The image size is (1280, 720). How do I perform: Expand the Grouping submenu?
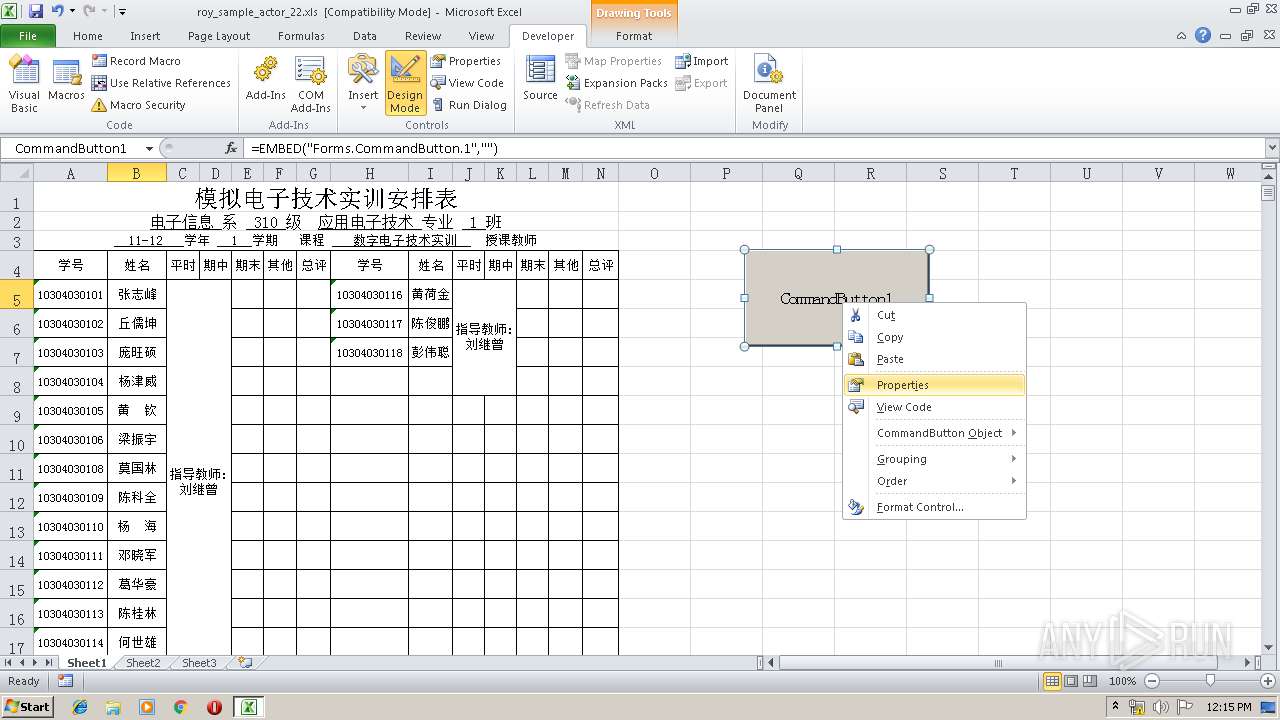[x=935, y=459]
